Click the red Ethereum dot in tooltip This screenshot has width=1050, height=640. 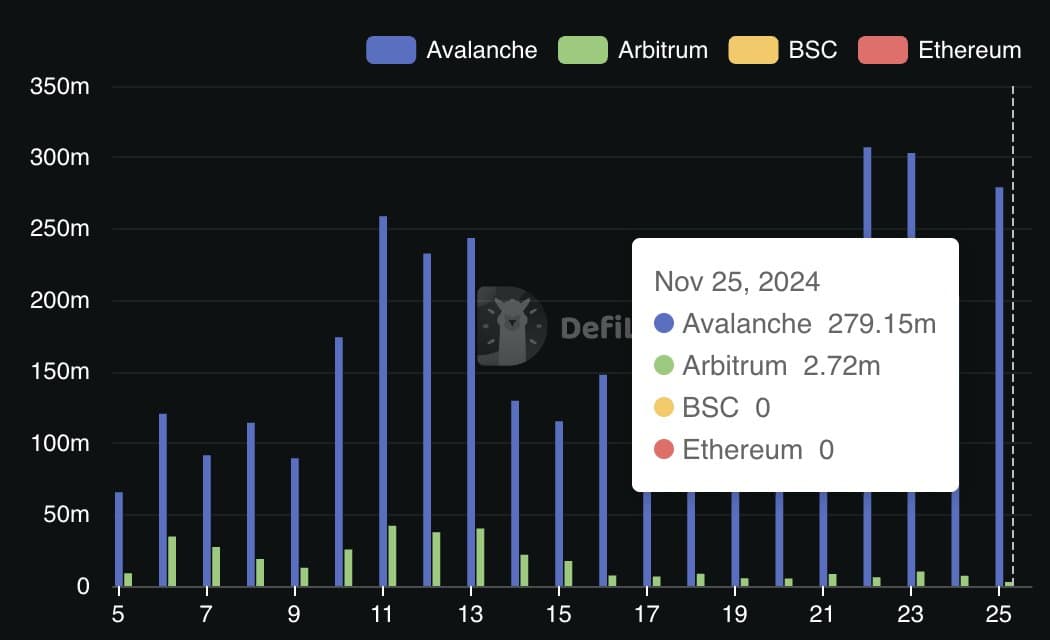(x=664, y=449)
